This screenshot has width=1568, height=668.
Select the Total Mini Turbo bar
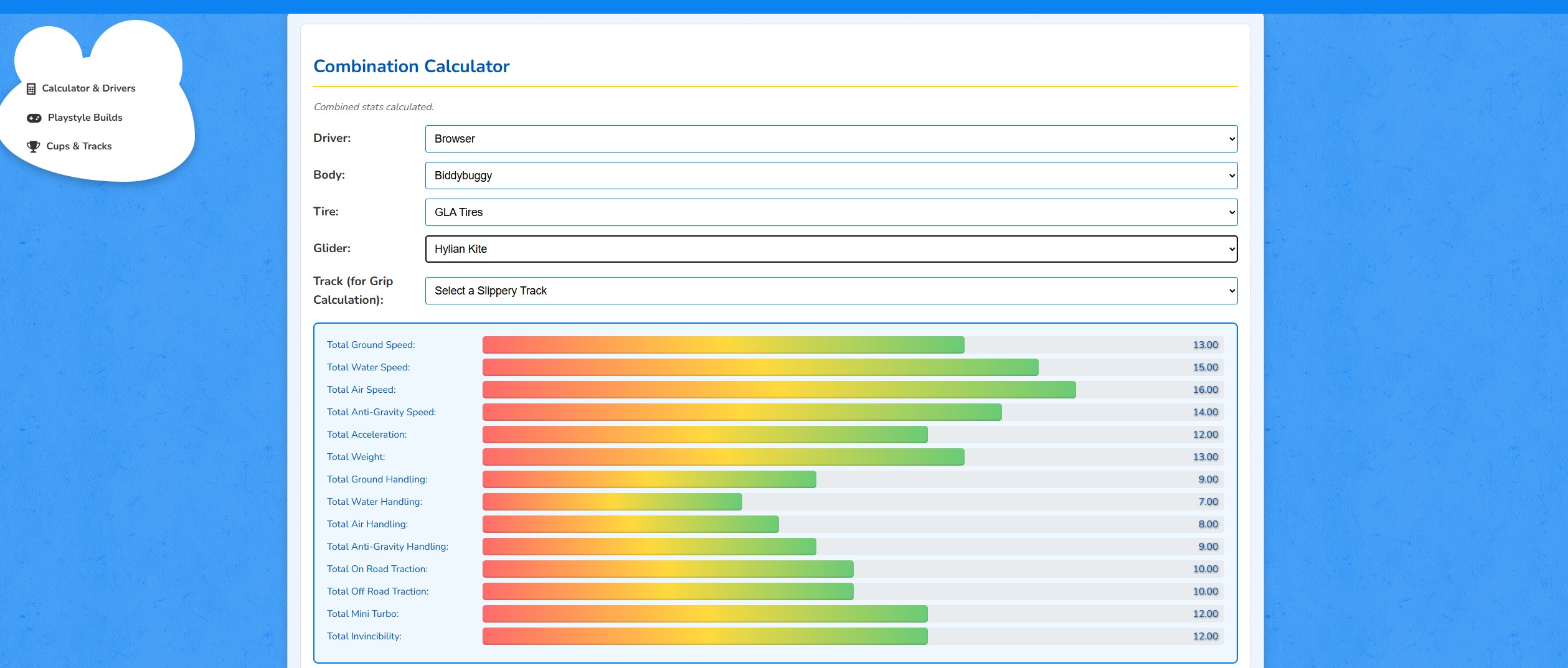tap(705, 614)
